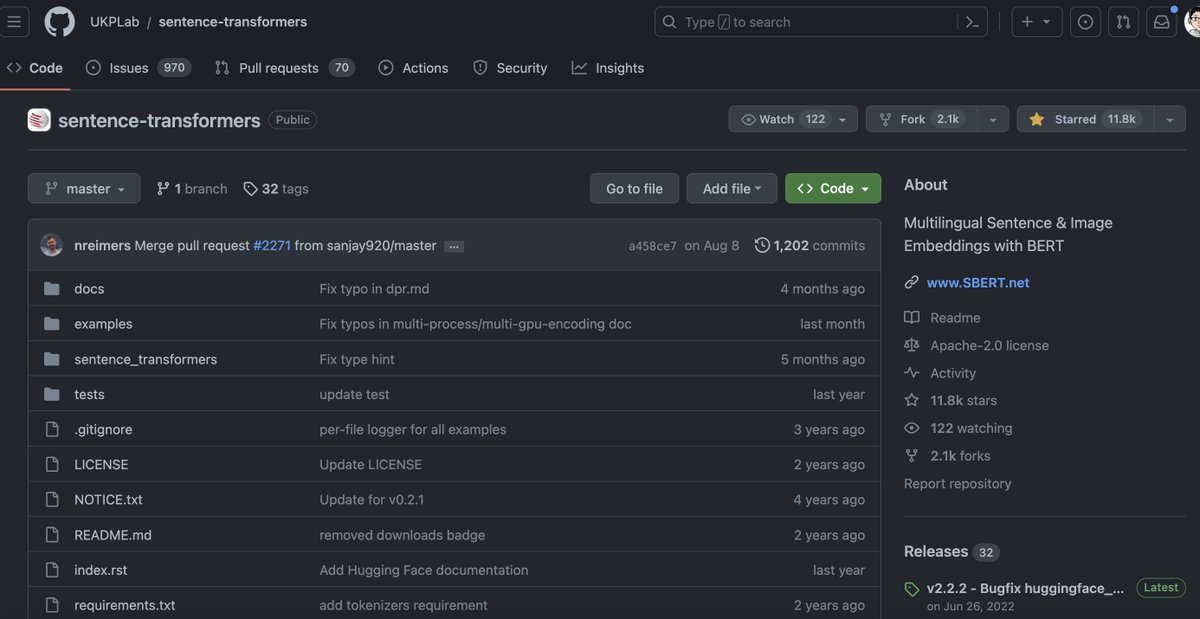Switch to the Code tab
Image resolution: width=1200 pixels, height=619 pixels.
(35, 68)
